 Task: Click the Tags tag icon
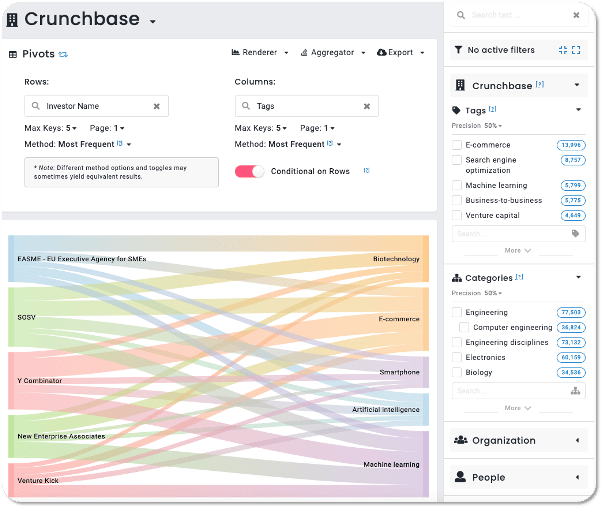pyautogui.click(x=456, y=110)
